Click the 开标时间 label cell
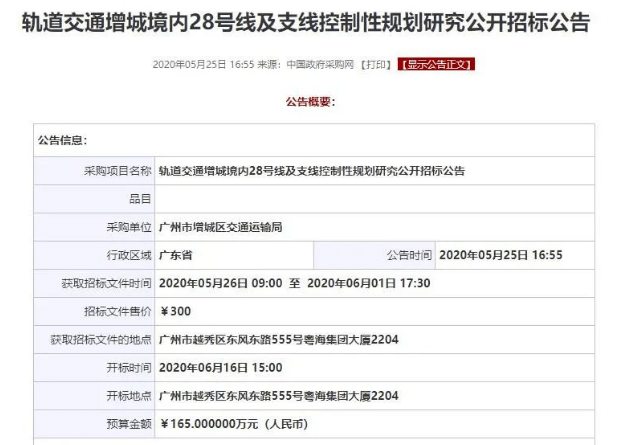Screen dimensions: 618x445 pyautogui.click(x=94, y=368)
